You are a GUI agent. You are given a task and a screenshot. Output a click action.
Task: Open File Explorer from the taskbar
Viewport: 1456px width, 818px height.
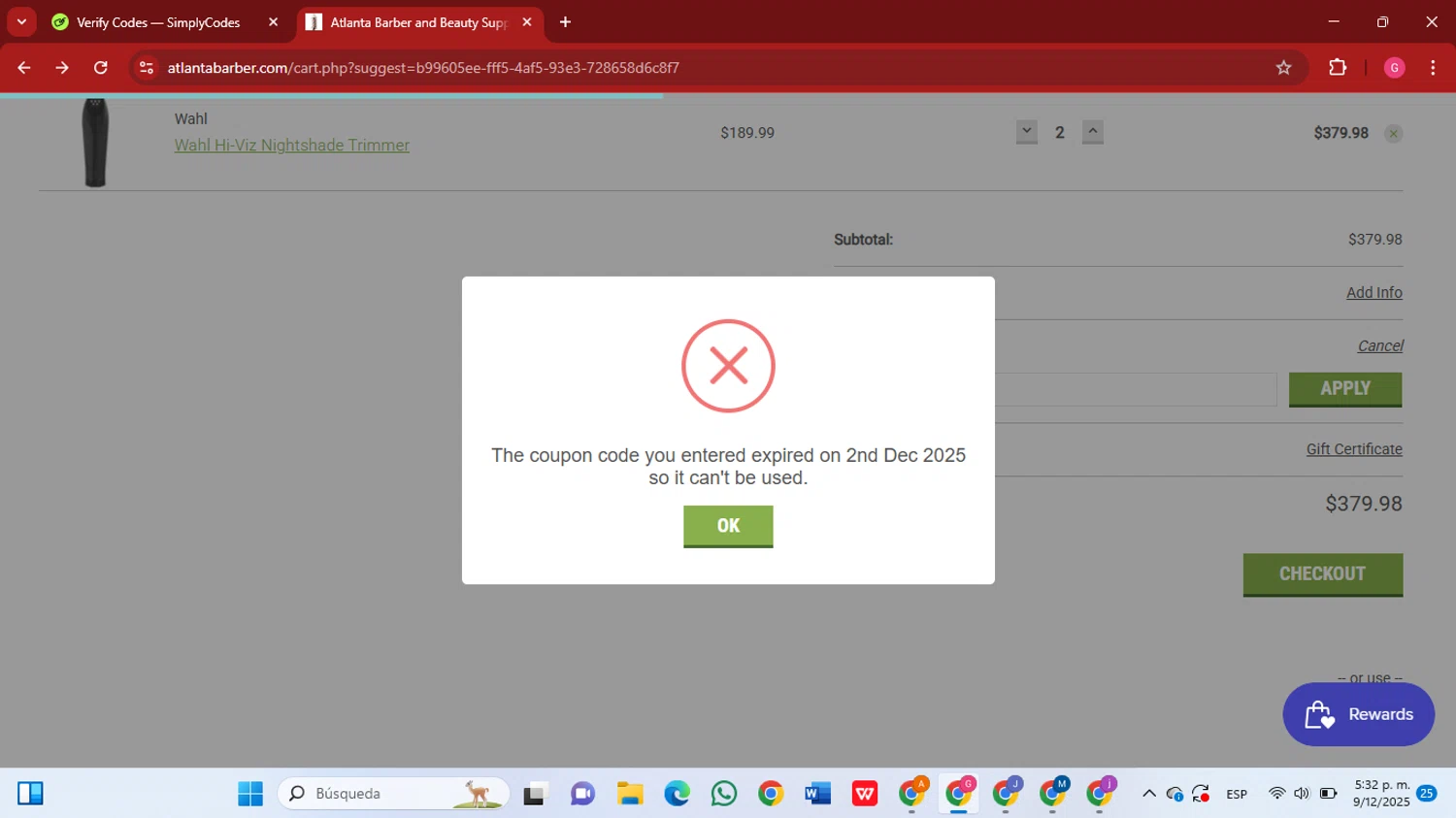tap(630, 794)
